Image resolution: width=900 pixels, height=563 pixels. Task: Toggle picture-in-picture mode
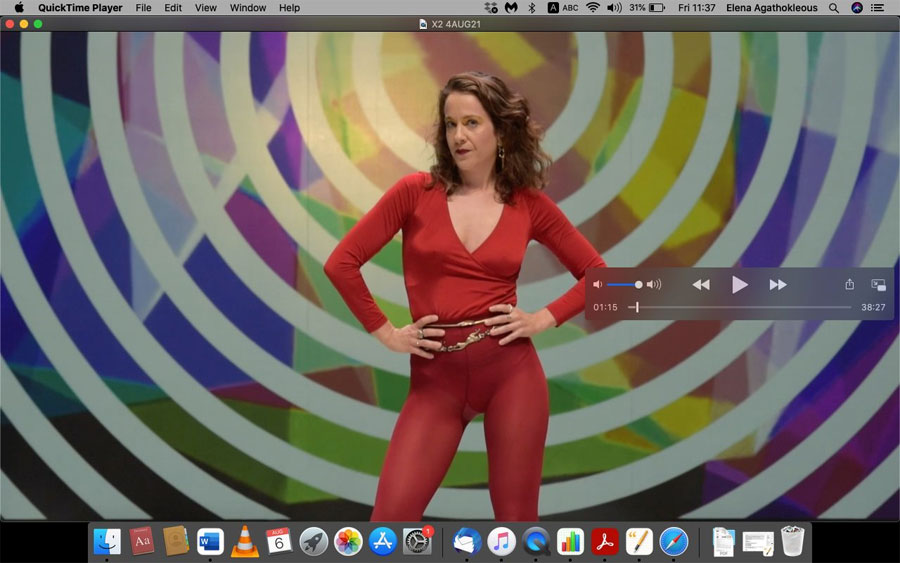coord(878,285)
